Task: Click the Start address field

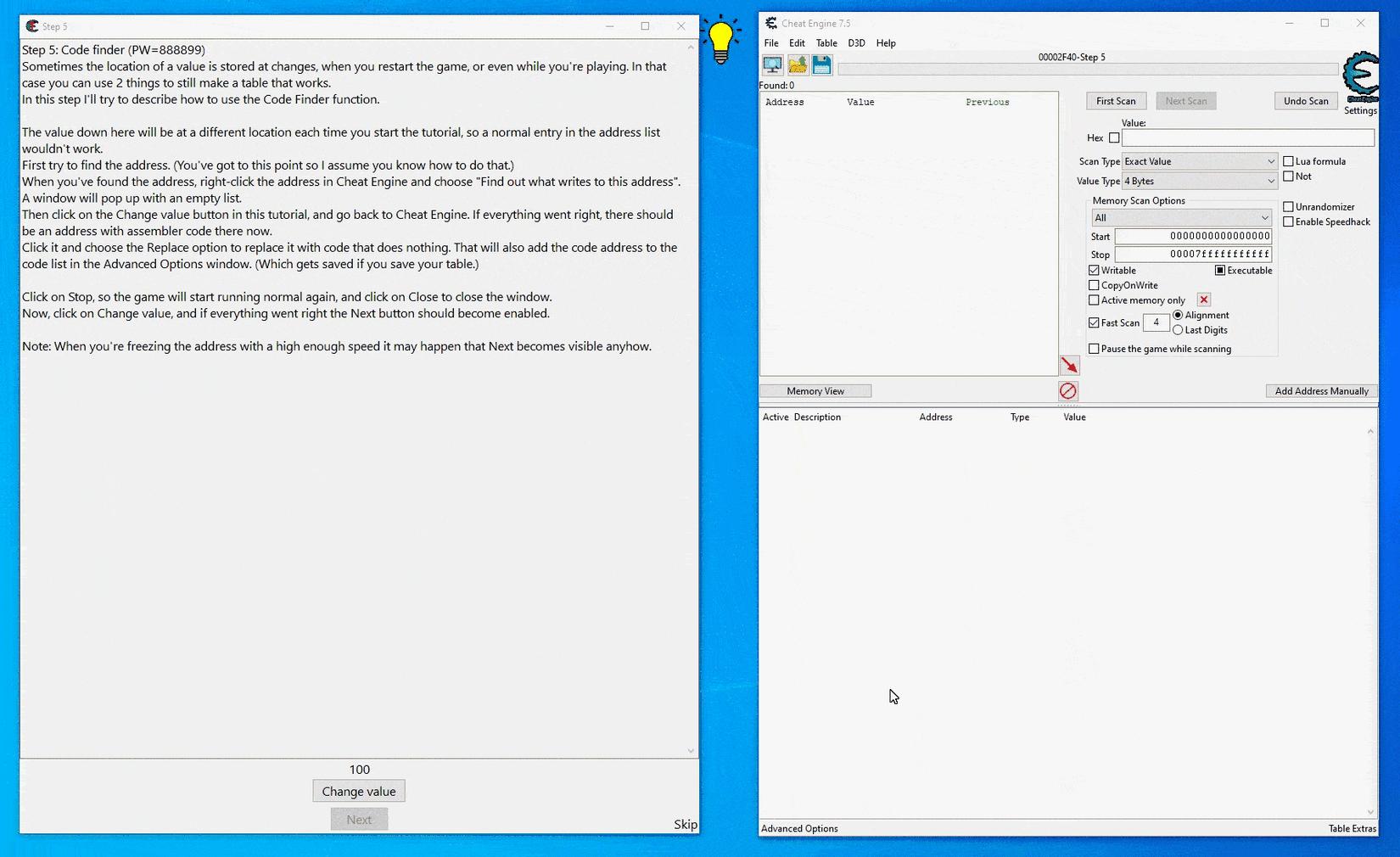Action: [1193, 237]
